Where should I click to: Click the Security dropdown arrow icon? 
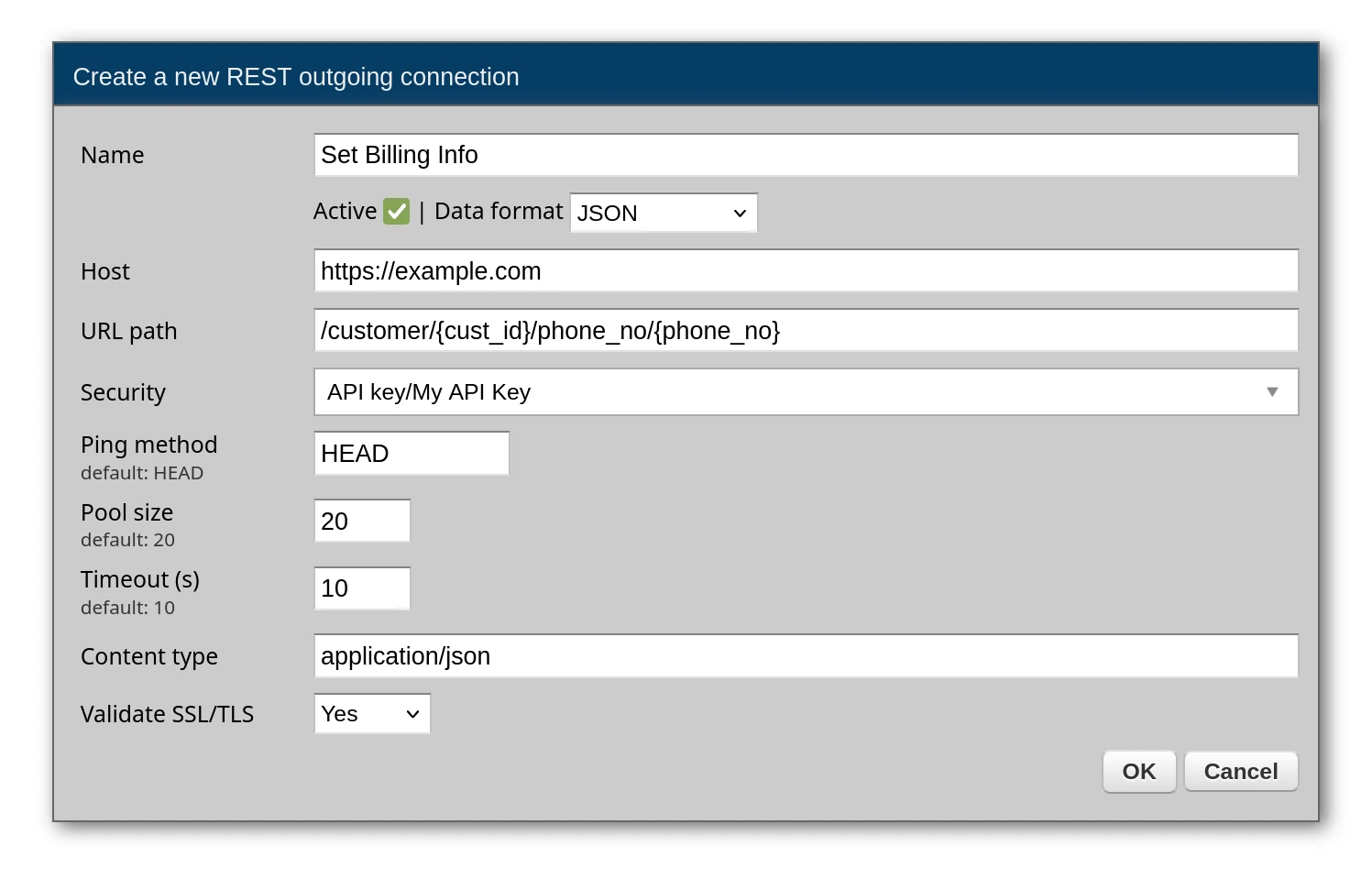coord(1272,392)
